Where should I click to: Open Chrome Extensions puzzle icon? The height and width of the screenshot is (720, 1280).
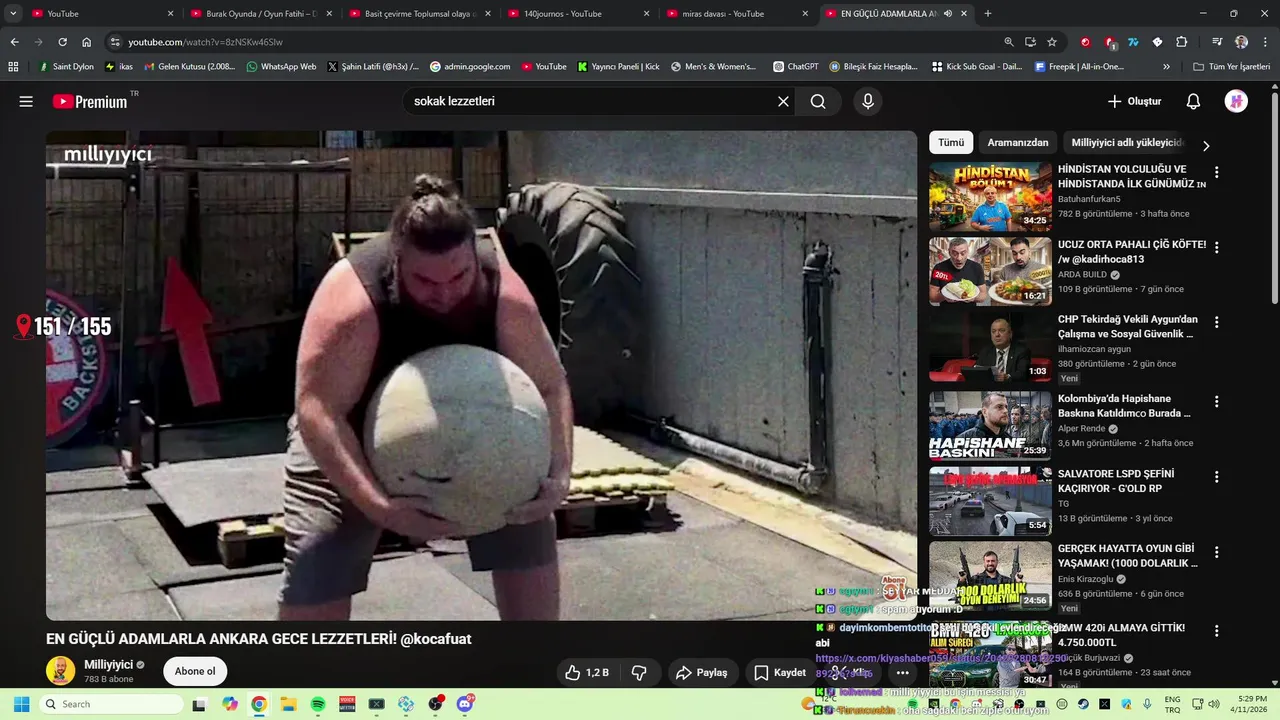click(1181, 42)
